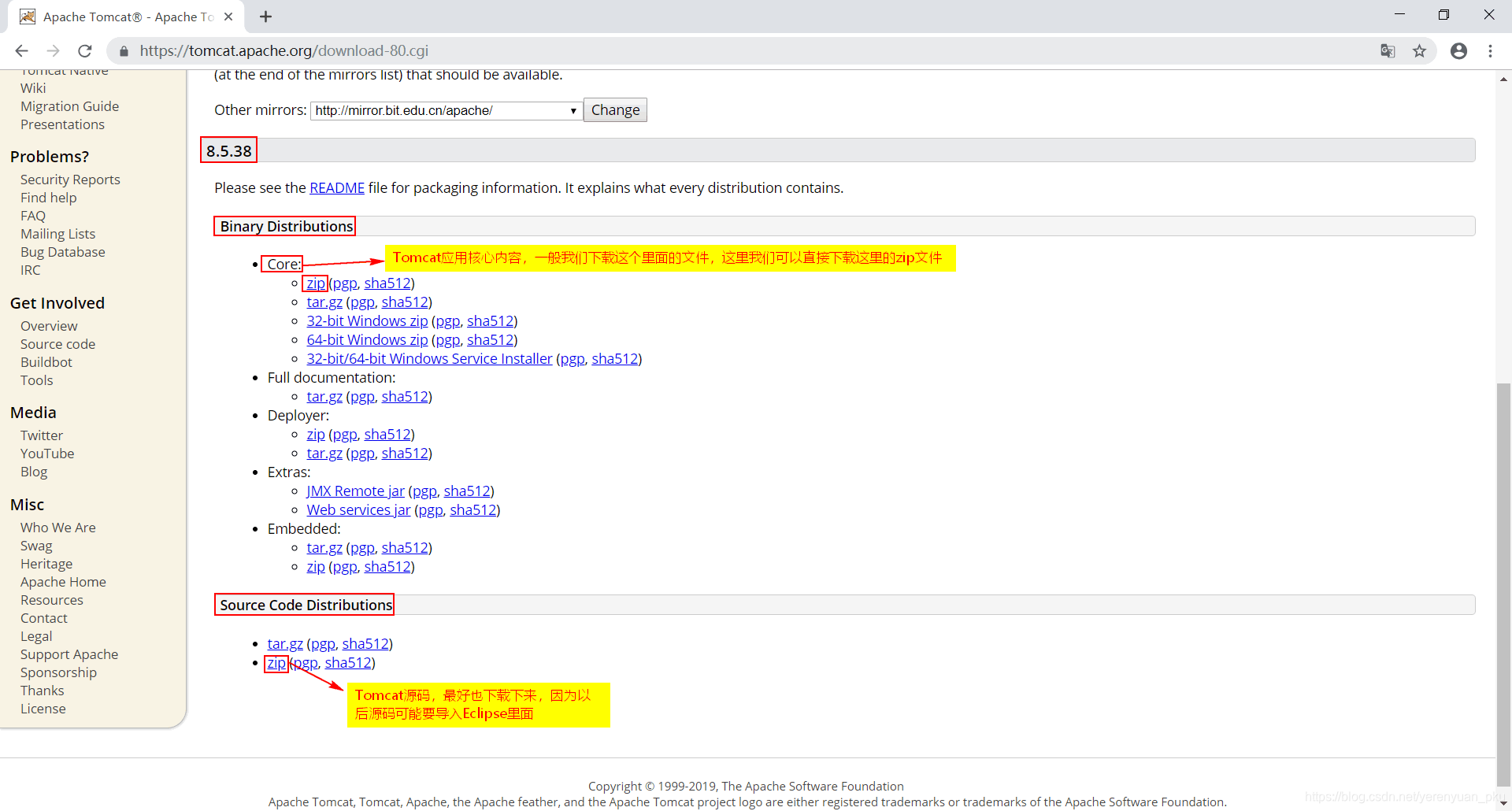Download Full documentation tar.gz
The width and height of the screenshot is (1512, 811).
click(x=324, y=397)
